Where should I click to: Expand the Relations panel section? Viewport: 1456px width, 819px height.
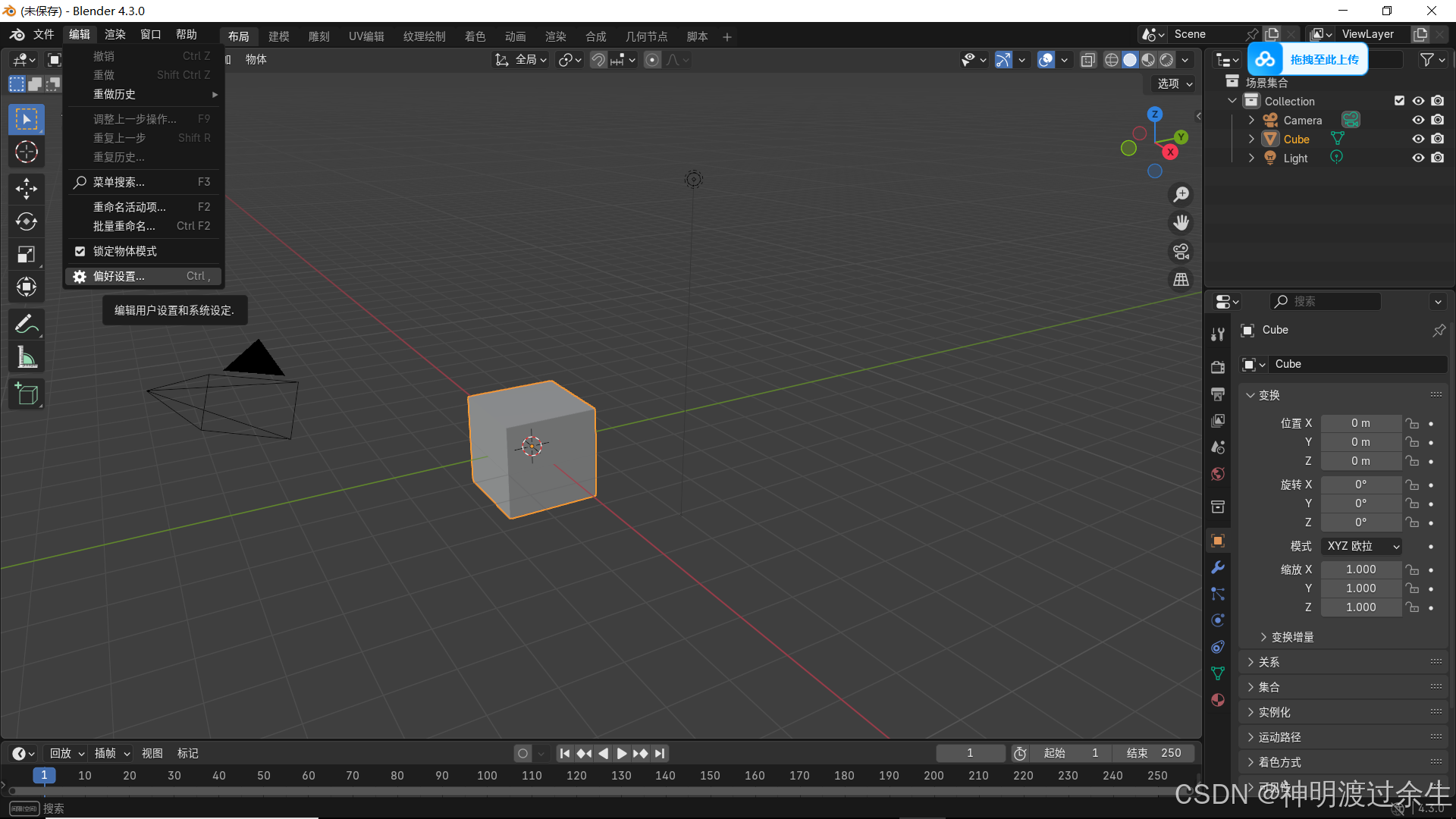(1269, 662)
